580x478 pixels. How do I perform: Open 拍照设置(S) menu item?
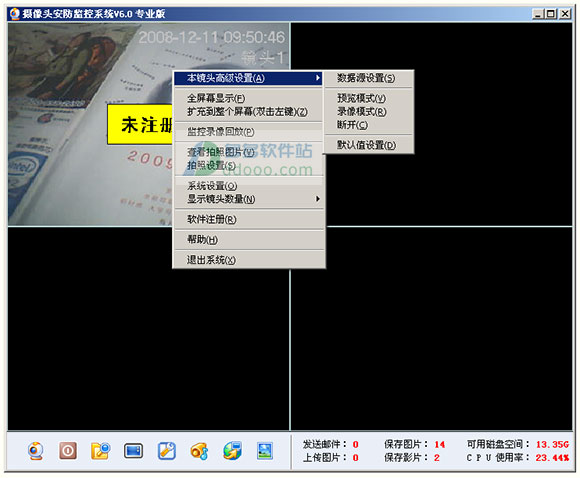coord(249,165)
